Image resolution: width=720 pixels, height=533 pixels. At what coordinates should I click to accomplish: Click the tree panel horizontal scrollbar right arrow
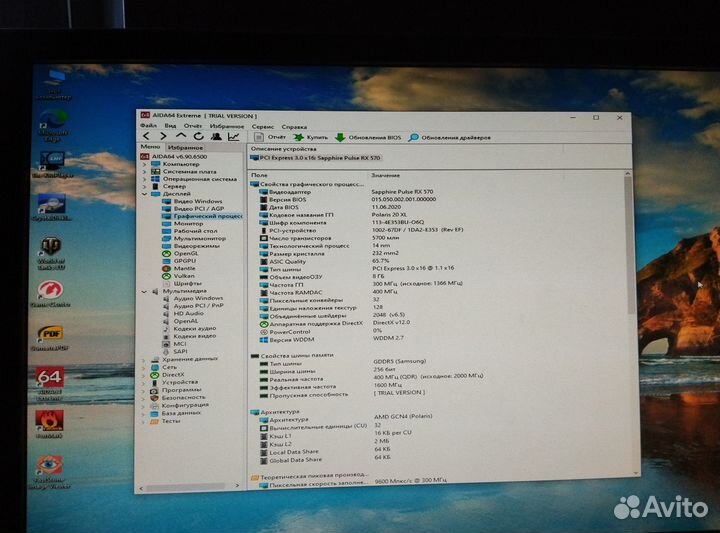coord(237,485)
